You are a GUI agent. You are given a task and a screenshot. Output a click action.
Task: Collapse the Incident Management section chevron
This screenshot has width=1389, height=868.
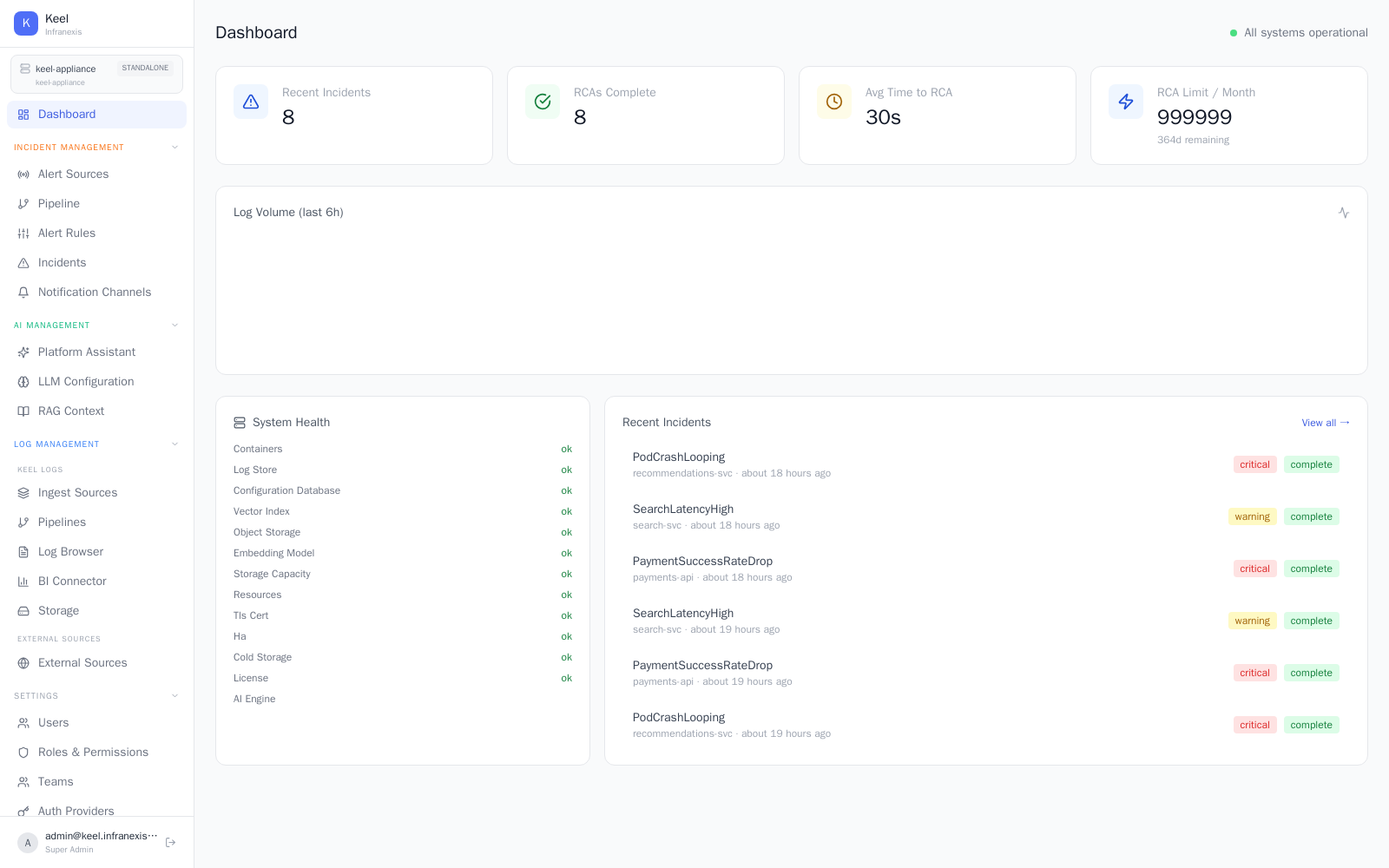coord(174,148)
